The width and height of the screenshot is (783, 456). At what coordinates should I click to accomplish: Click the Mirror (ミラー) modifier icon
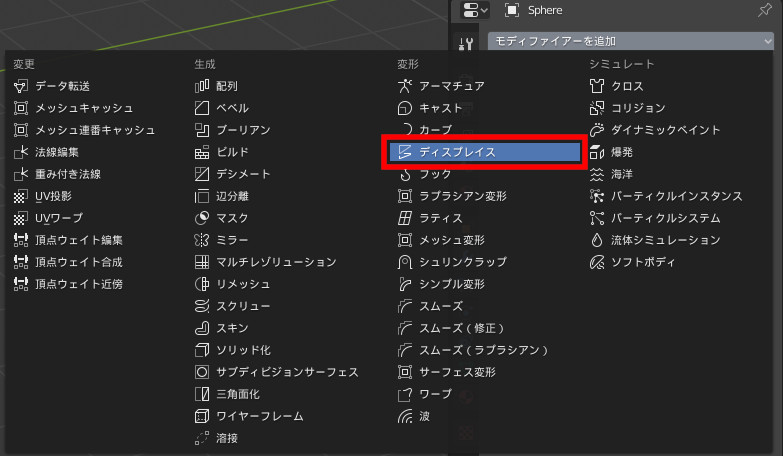pyautogui.click(x=202, y=240)
